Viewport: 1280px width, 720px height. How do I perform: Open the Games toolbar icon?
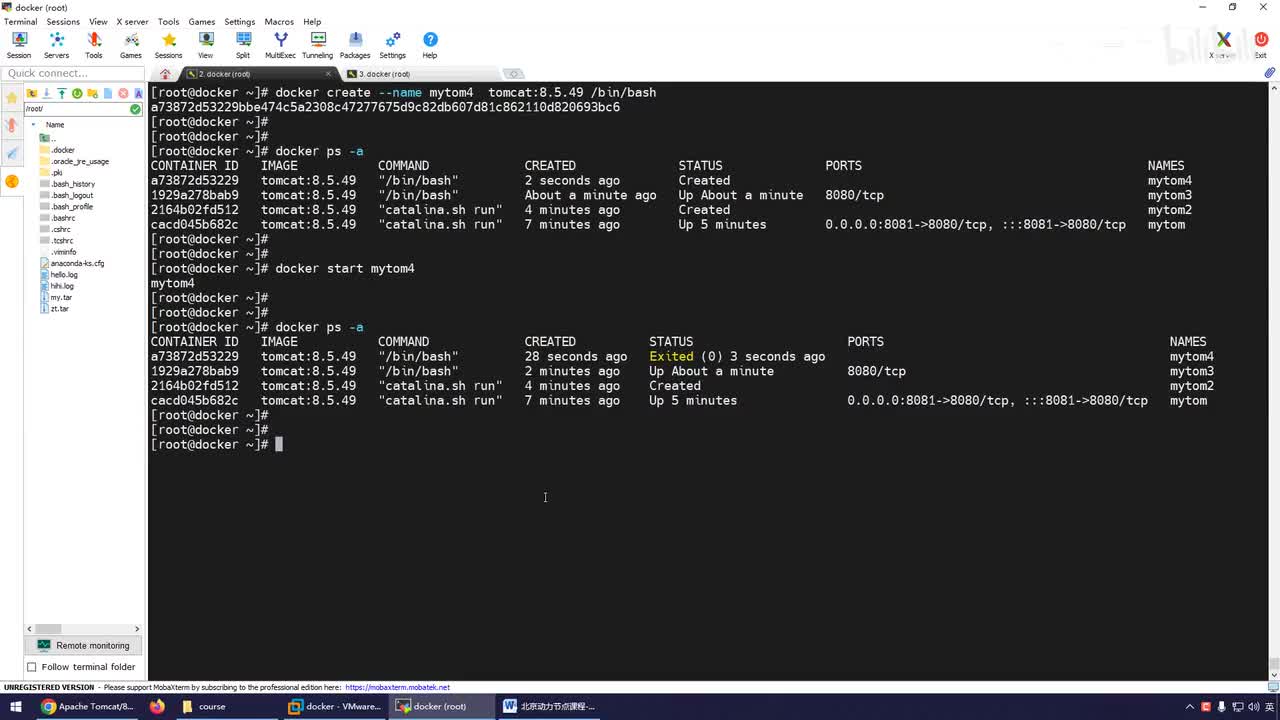coord(131,45)
